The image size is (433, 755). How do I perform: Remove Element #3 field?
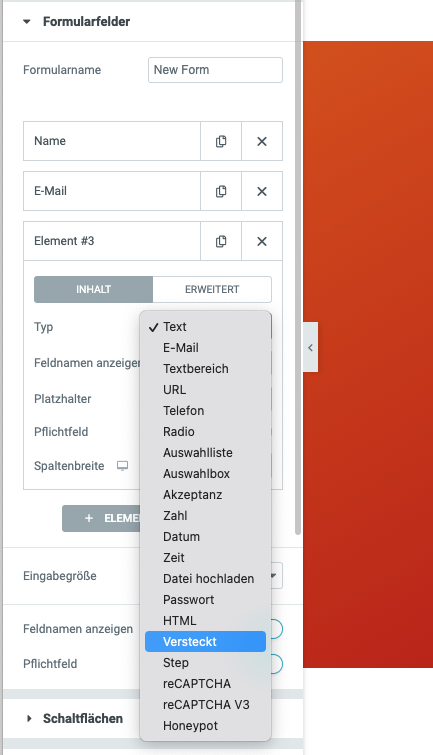(262, 241)
